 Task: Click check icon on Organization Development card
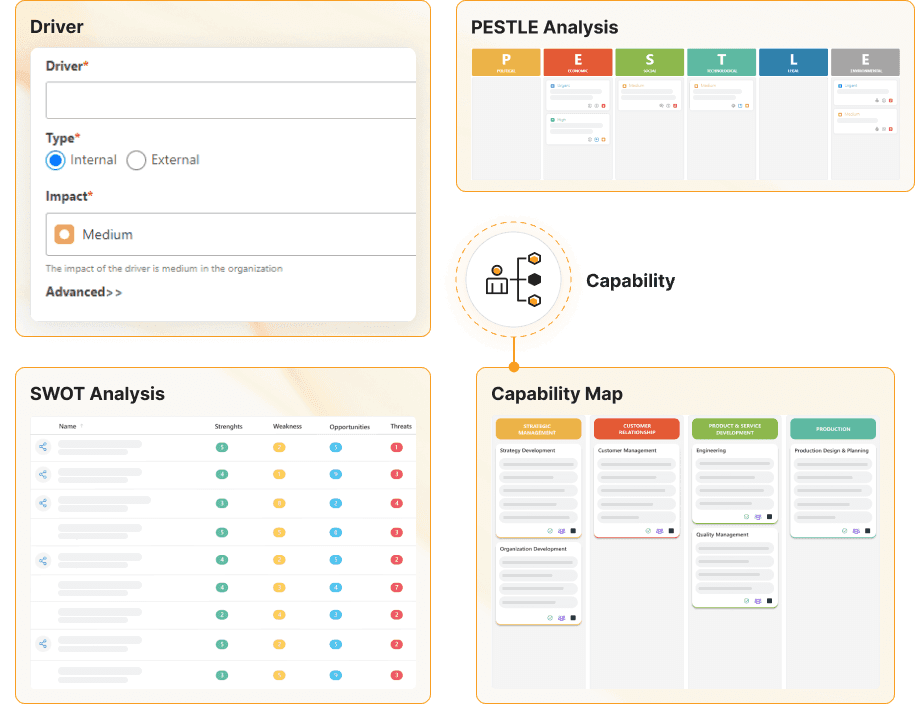[550, 618]
